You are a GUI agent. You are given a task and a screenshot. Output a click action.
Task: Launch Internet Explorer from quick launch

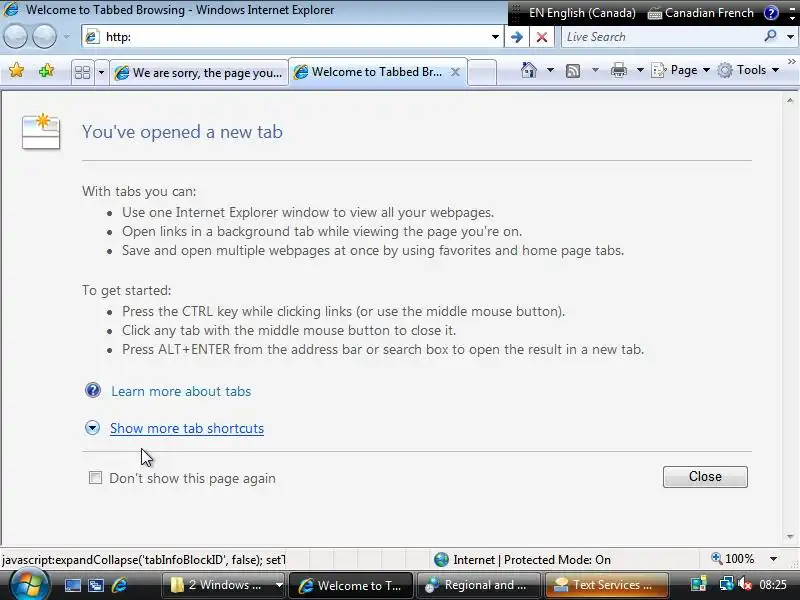pyautogui.click(x=119, y=585)
